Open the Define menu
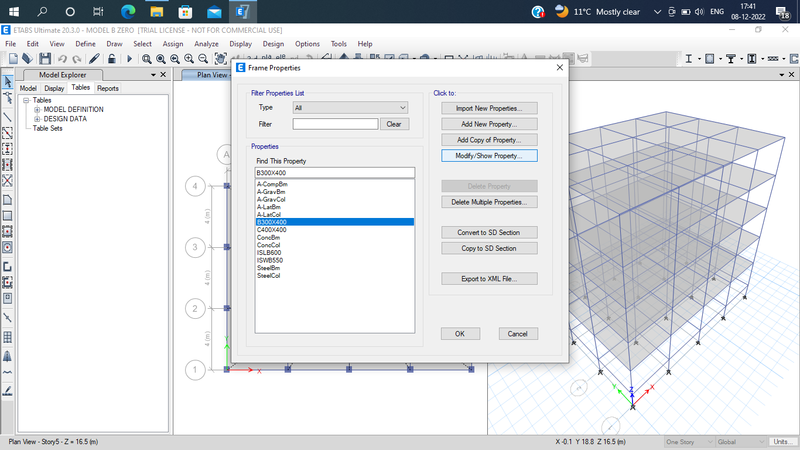 click(85, 44)
